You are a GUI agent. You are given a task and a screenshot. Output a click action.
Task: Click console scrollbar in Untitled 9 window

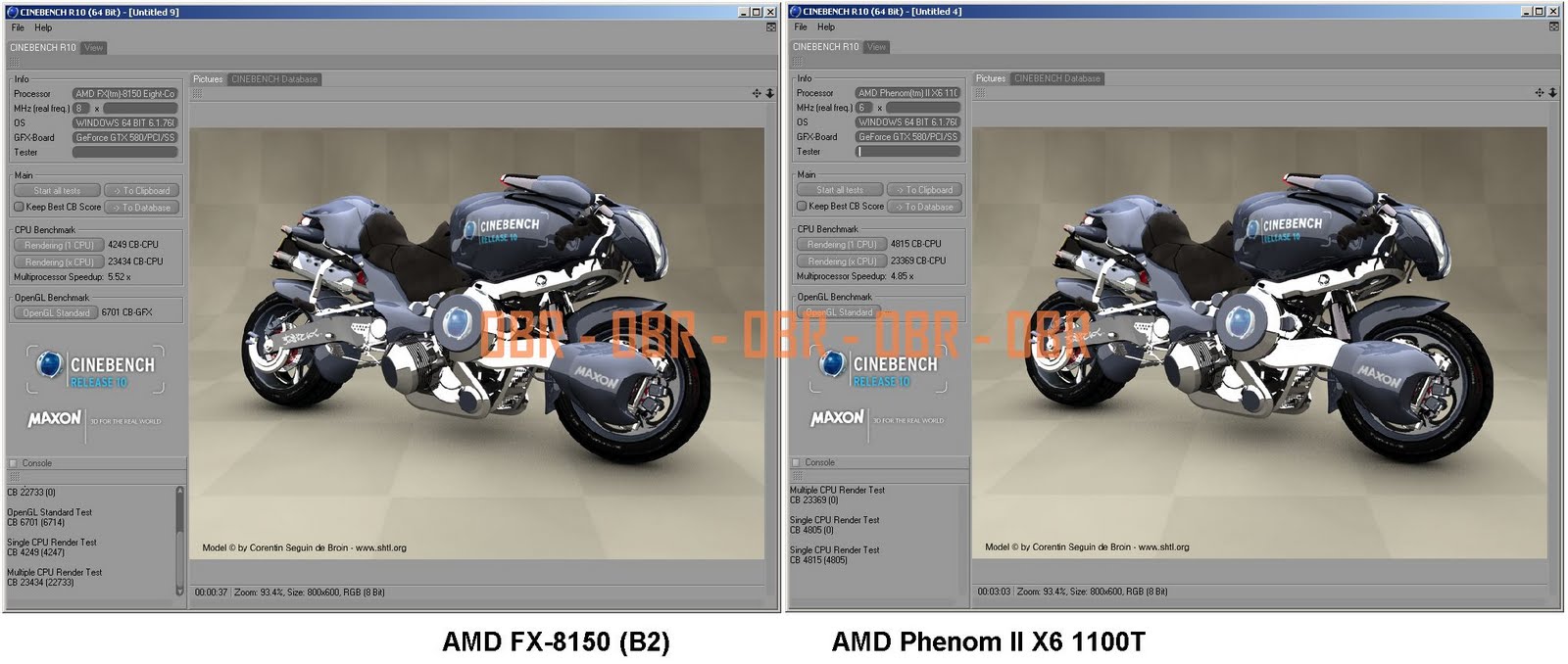coord(179,541)
